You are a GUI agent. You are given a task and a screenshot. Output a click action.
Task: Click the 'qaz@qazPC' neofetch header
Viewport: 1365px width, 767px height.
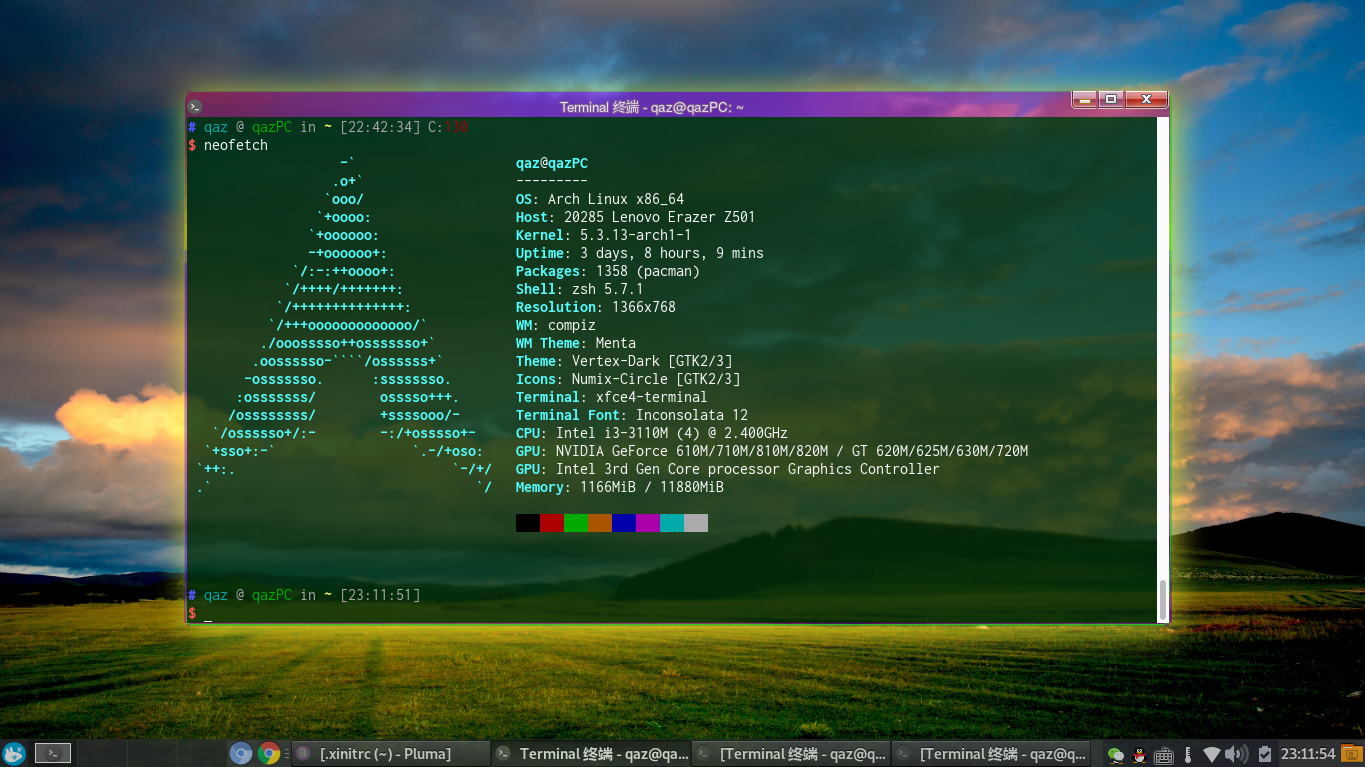(552, 163)
